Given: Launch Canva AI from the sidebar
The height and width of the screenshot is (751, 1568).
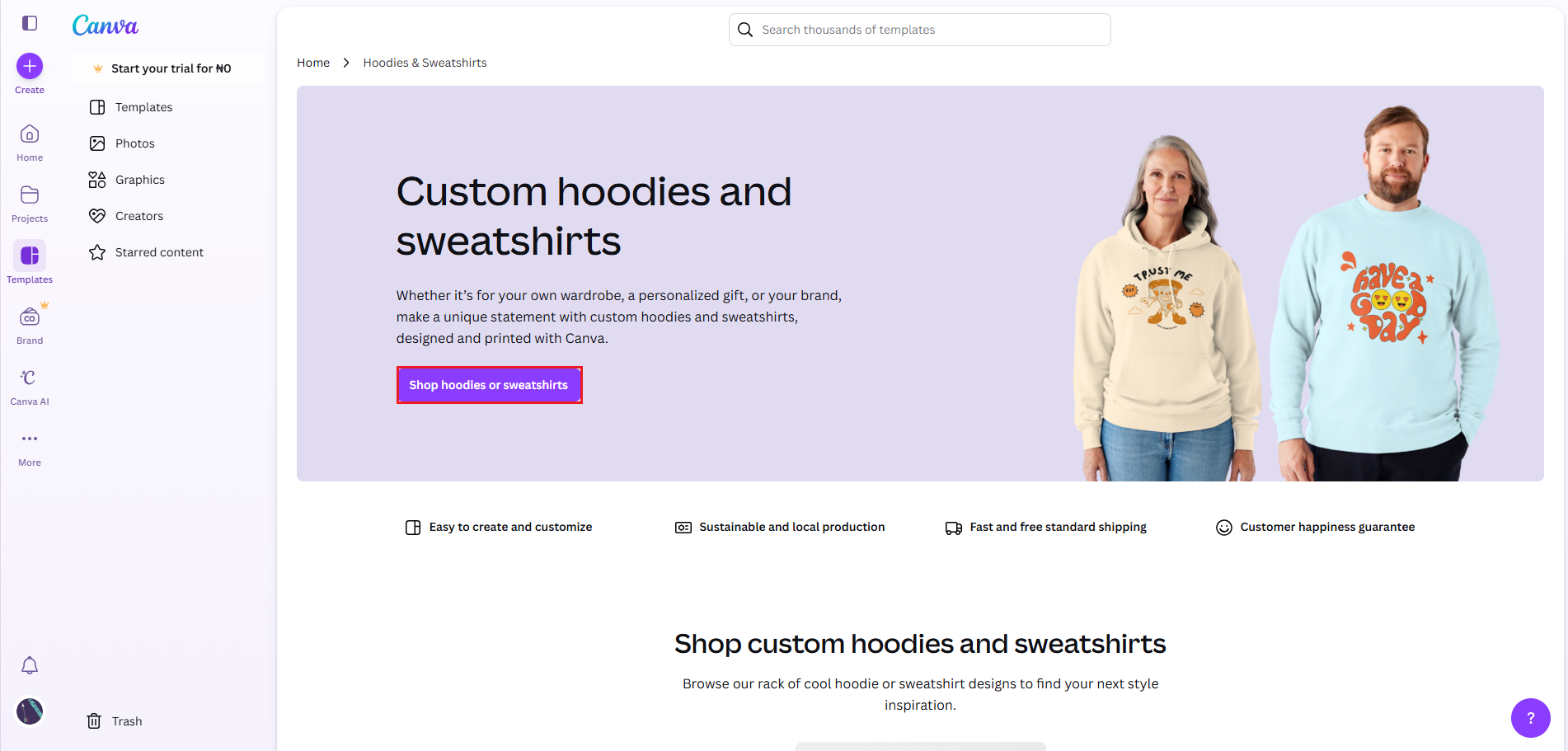Looking at the screenshot, I should point(30,386).
